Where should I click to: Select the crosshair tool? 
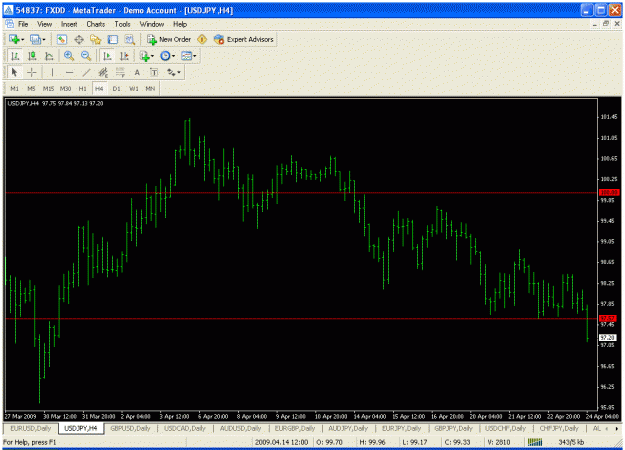pyautogui.click(x=31, y=73)
